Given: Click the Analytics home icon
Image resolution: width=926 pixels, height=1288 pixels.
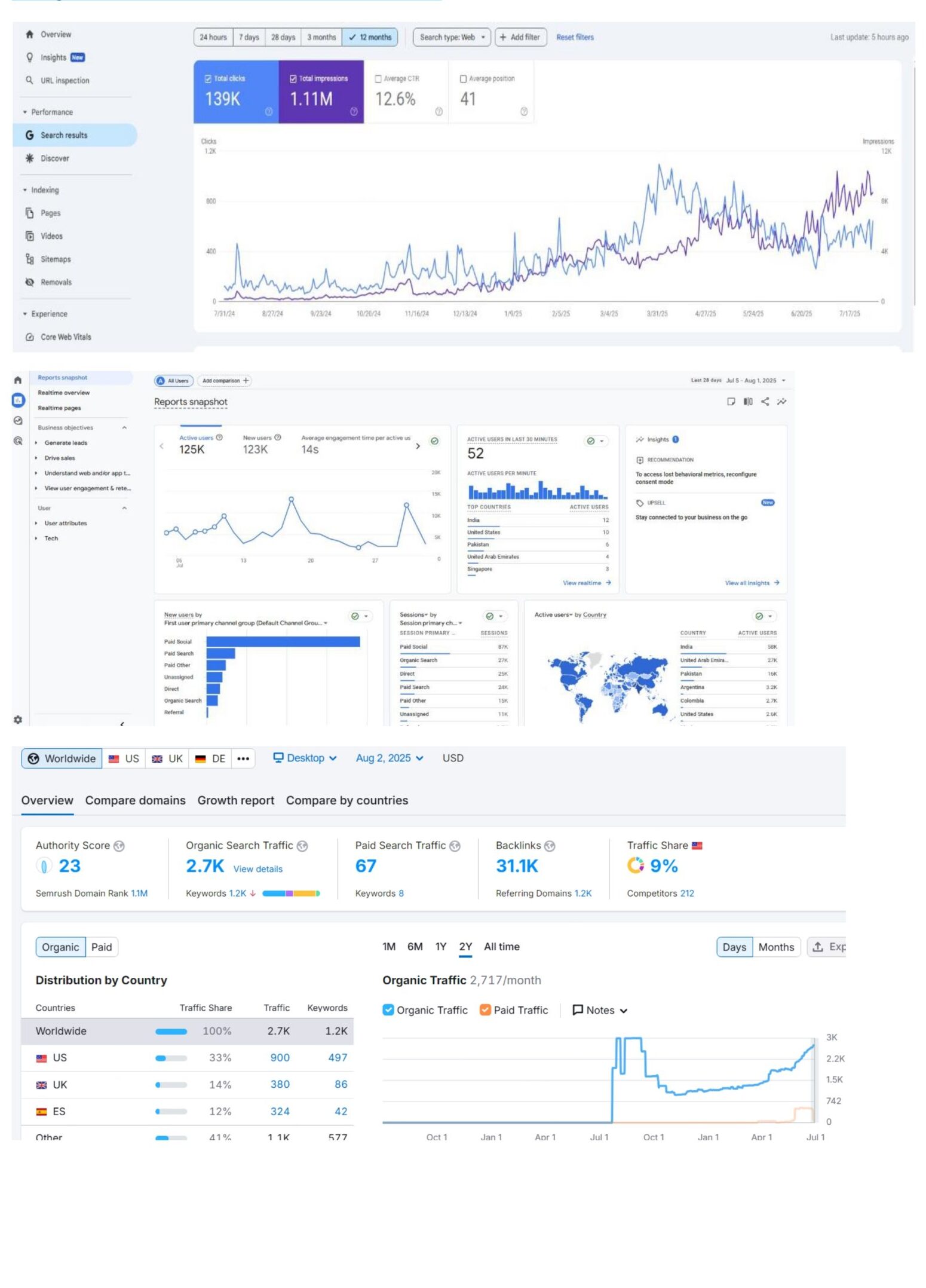Looking at the screenshot, I should (x=18, y=380).
